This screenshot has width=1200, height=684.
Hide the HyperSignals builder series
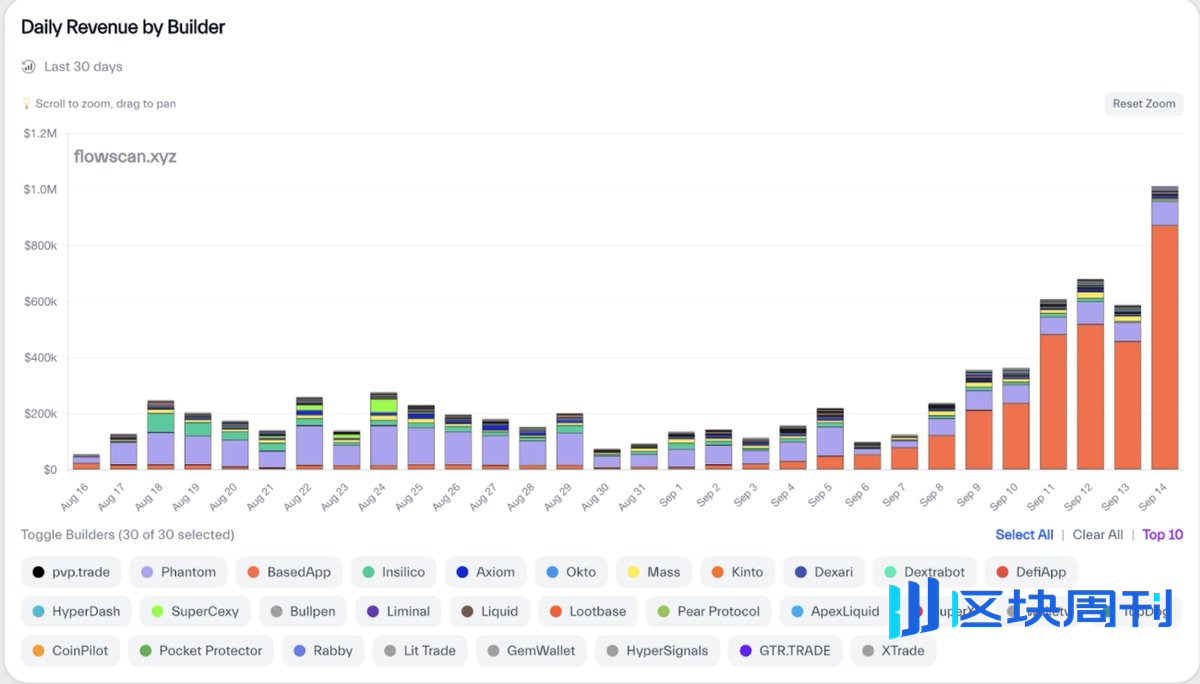click(x=657, y=650)
